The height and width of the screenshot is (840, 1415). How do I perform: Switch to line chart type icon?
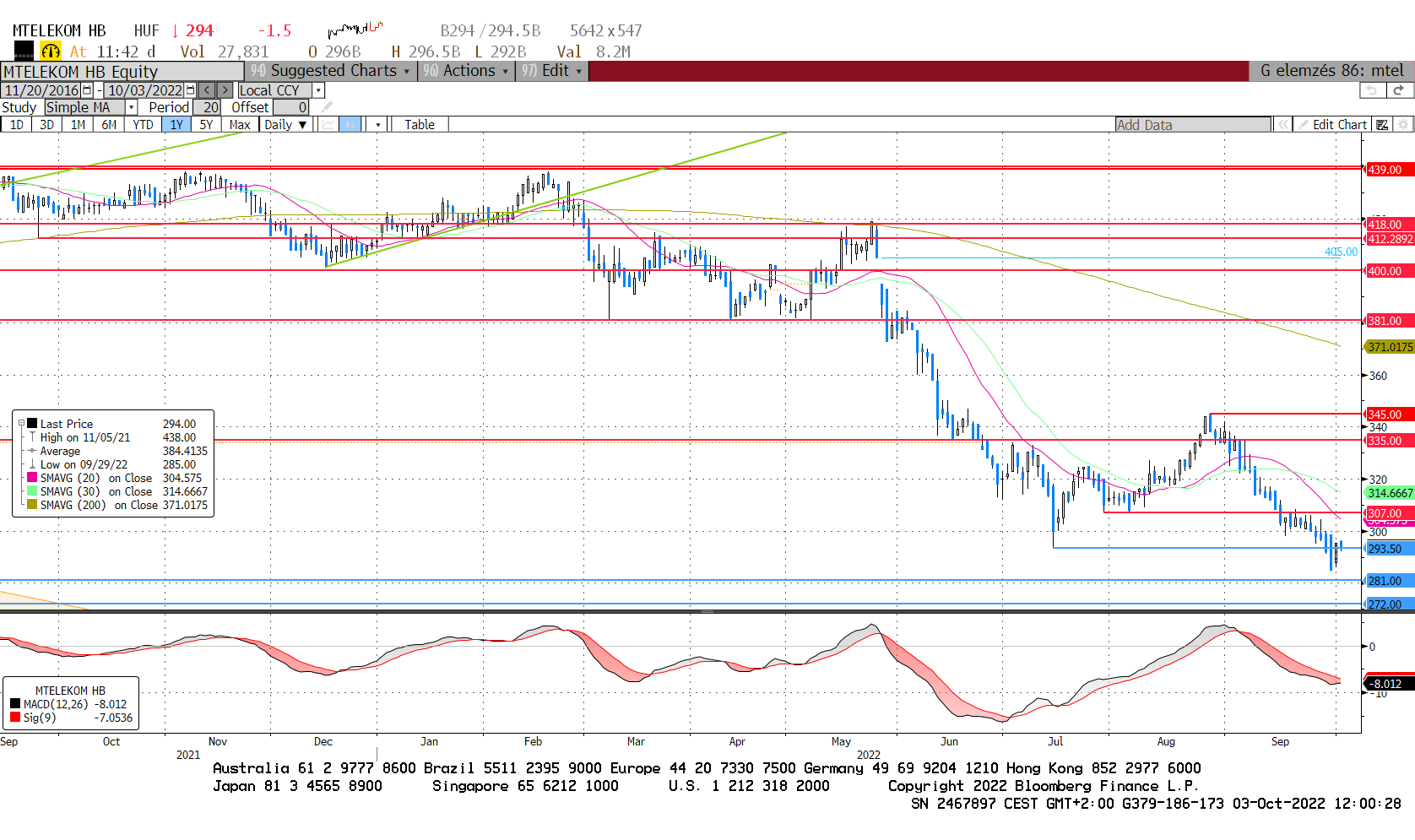tap(328, 124)
